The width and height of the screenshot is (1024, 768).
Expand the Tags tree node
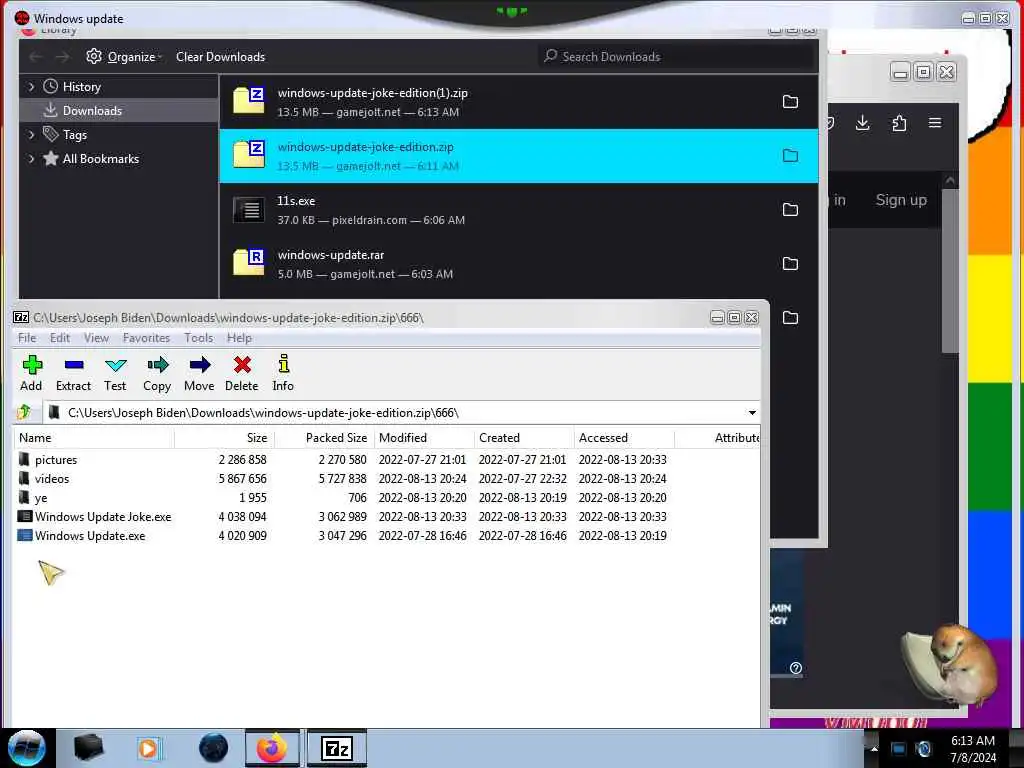31,135
